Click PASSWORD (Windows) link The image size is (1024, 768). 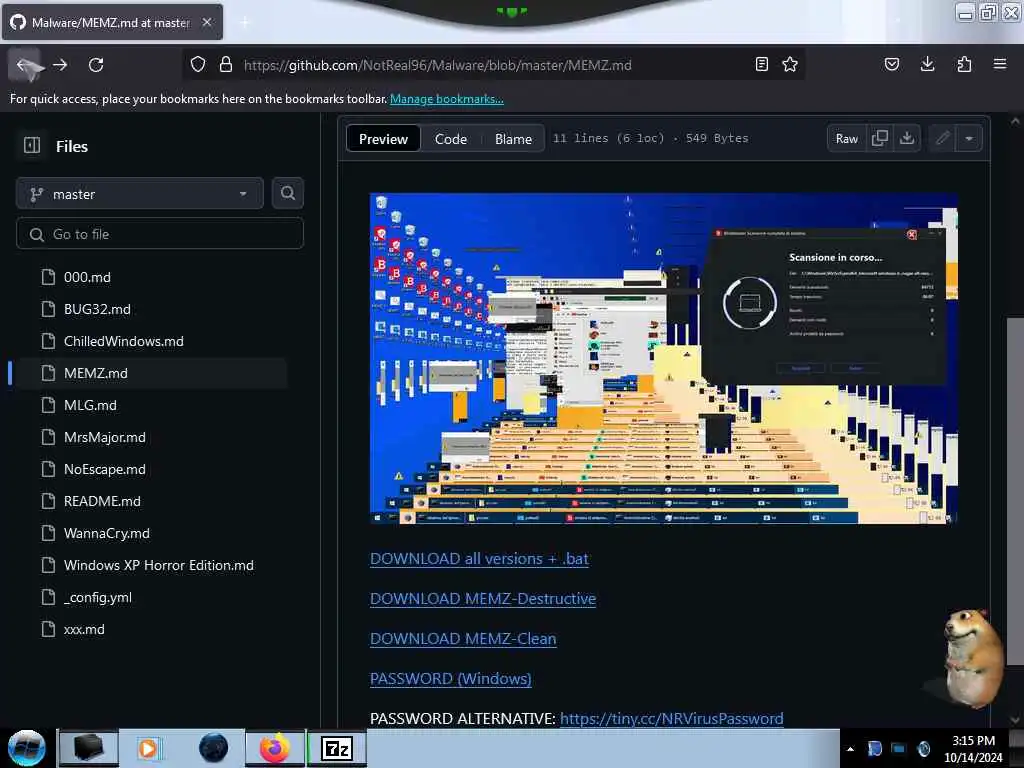point(451,679)
